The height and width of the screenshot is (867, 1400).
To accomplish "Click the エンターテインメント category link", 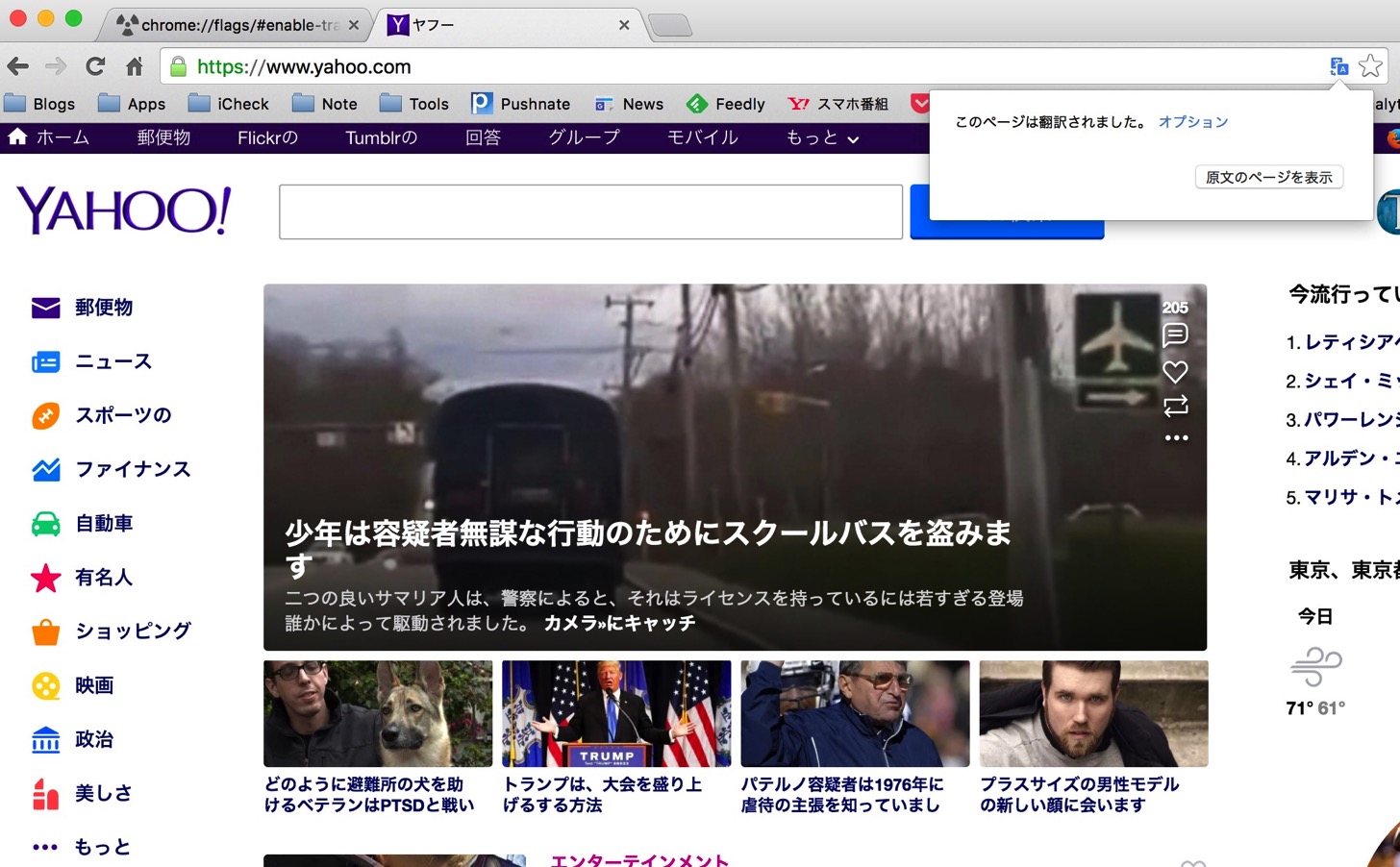I will pos(640,860).
